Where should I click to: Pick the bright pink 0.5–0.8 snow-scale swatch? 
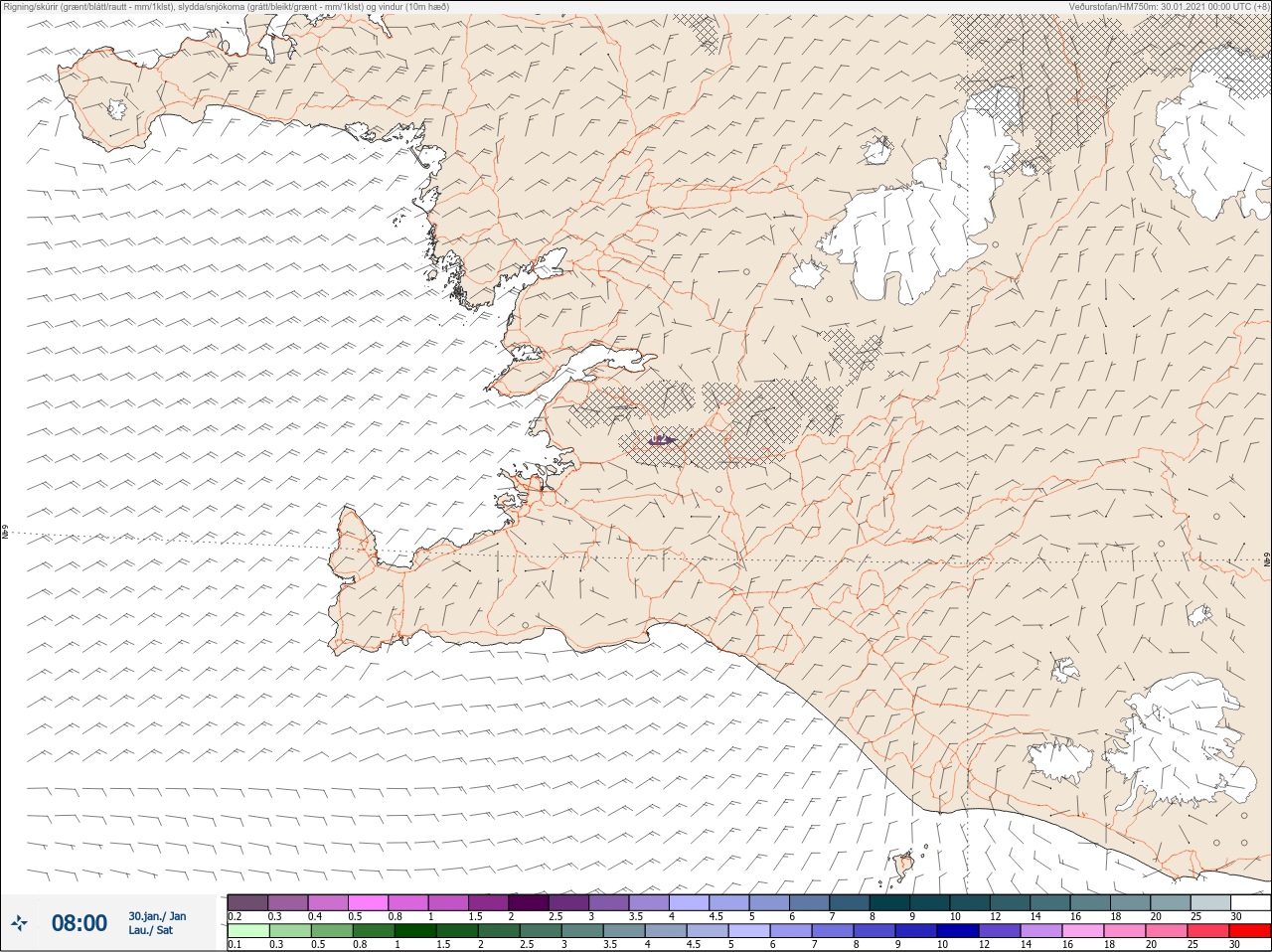[x=368, y=902]
